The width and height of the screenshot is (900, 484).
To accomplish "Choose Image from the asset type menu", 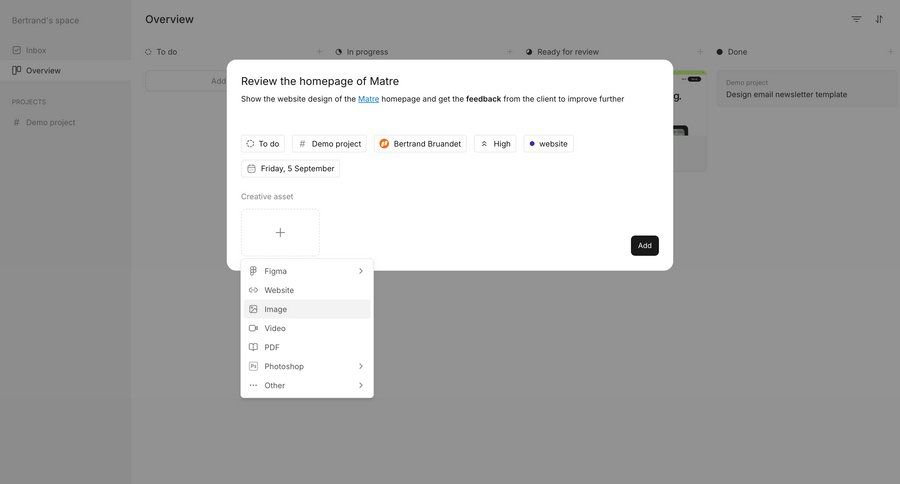I will coord(276,309).
